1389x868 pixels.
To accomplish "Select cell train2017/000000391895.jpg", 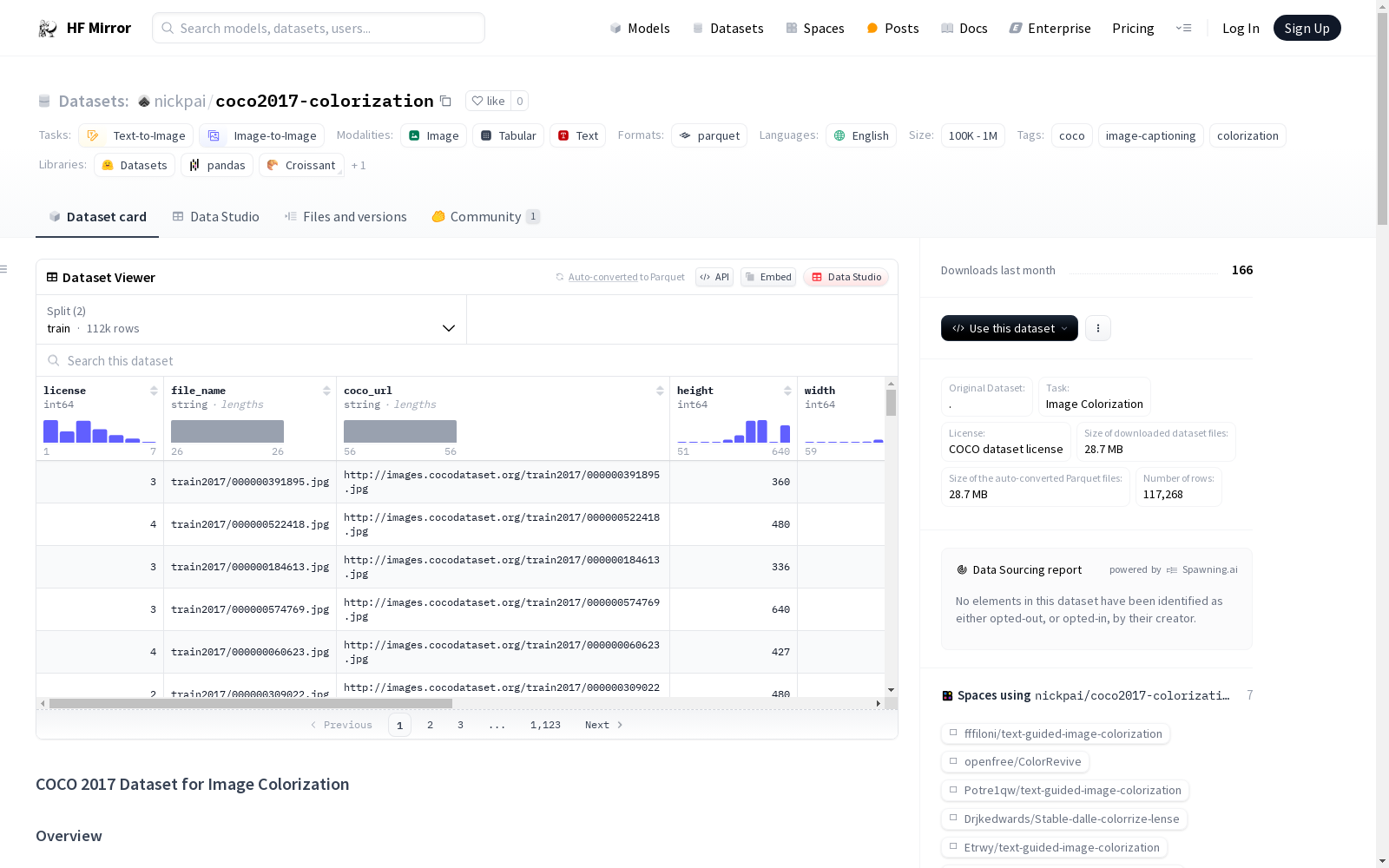I will 250,482.
